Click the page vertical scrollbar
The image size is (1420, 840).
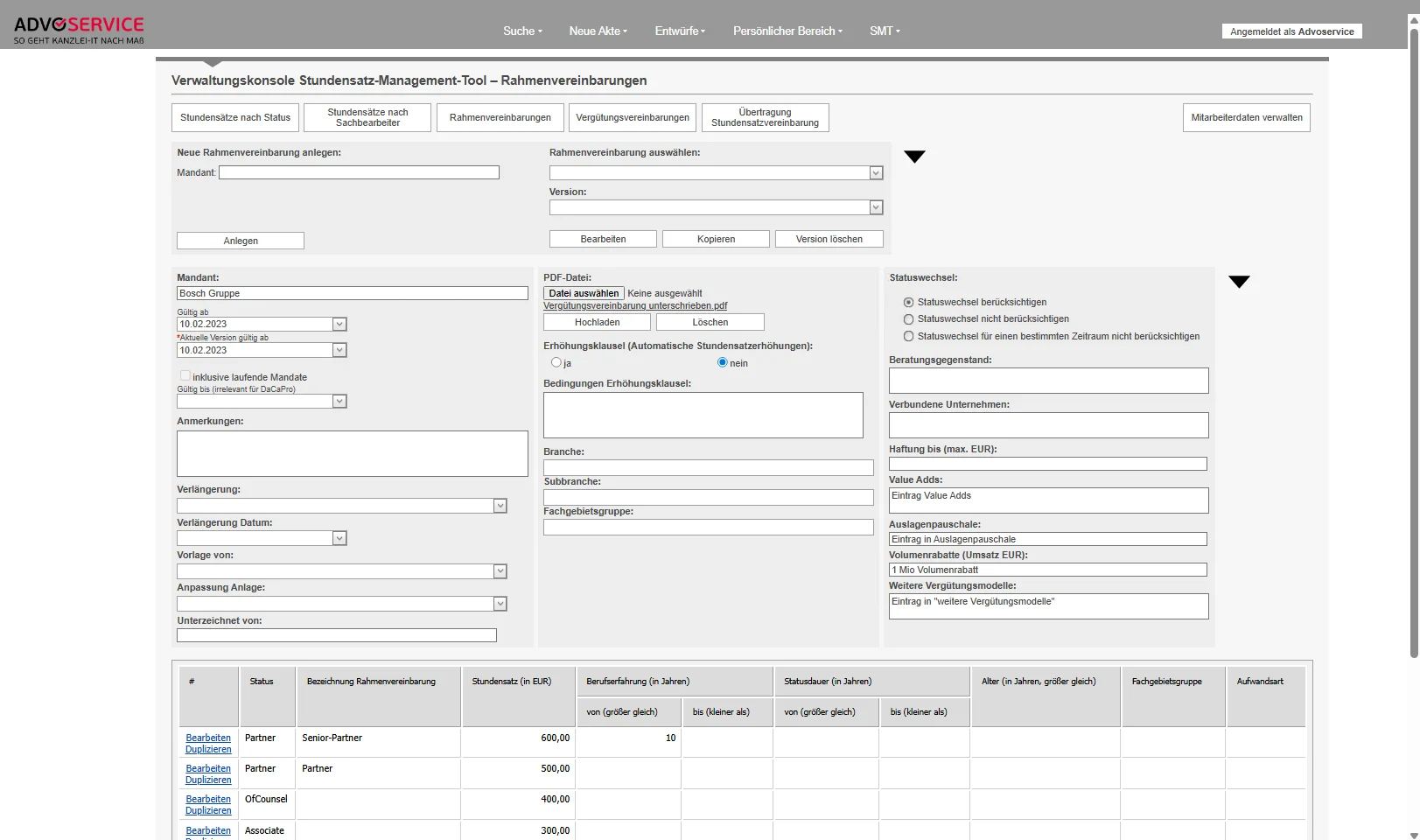point(1413,350)
